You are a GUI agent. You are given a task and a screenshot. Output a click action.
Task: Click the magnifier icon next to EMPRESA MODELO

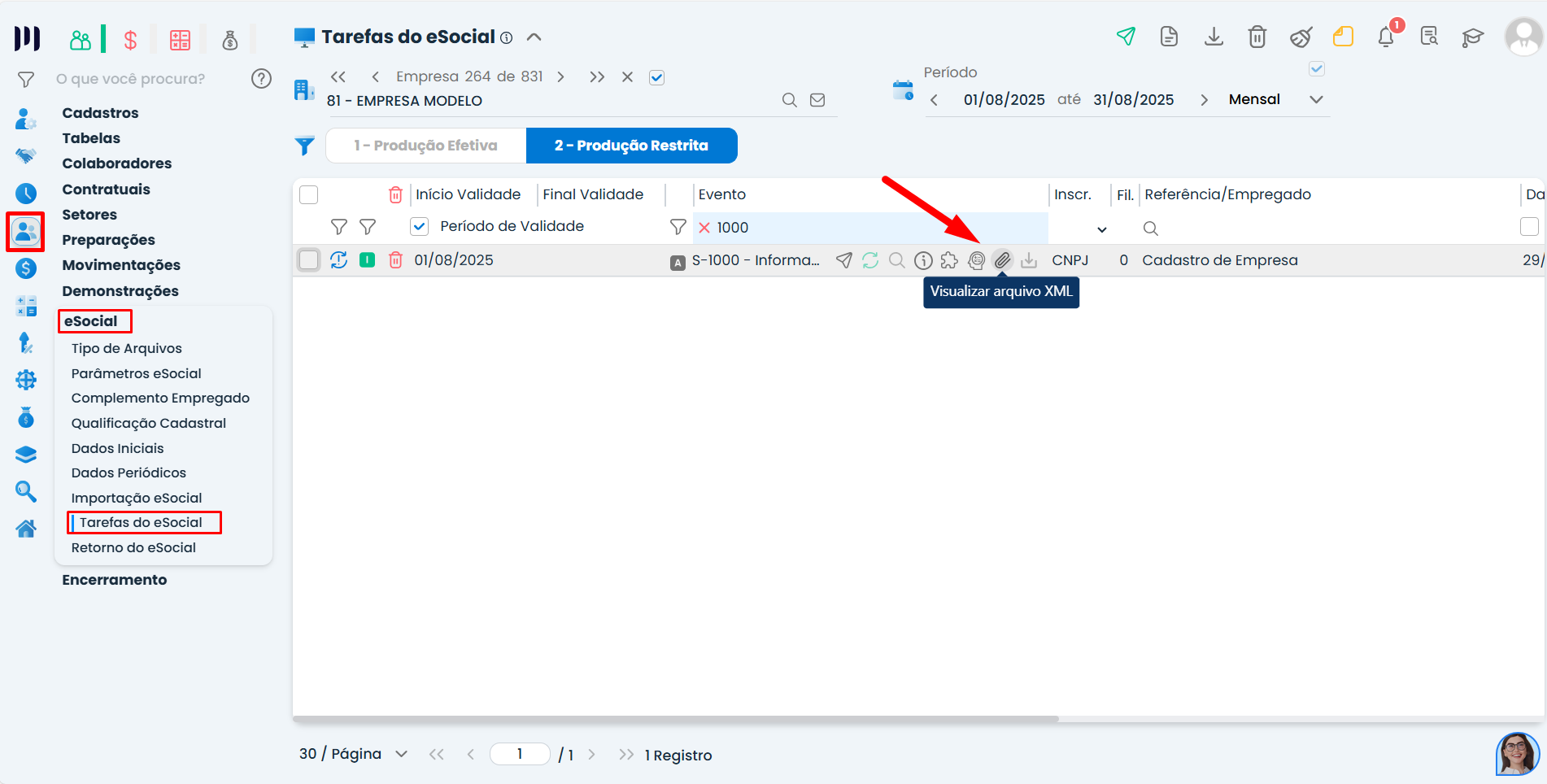point(789,100)
